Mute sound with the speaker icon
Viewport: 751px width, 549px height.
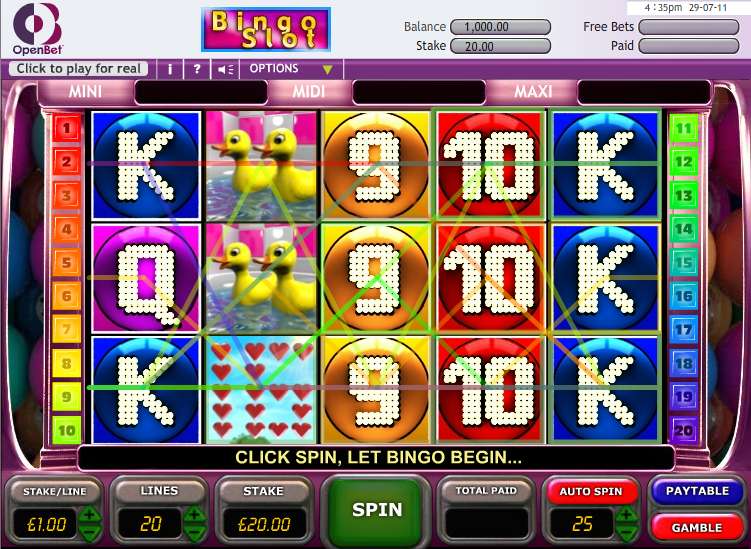tap(225, 69)
